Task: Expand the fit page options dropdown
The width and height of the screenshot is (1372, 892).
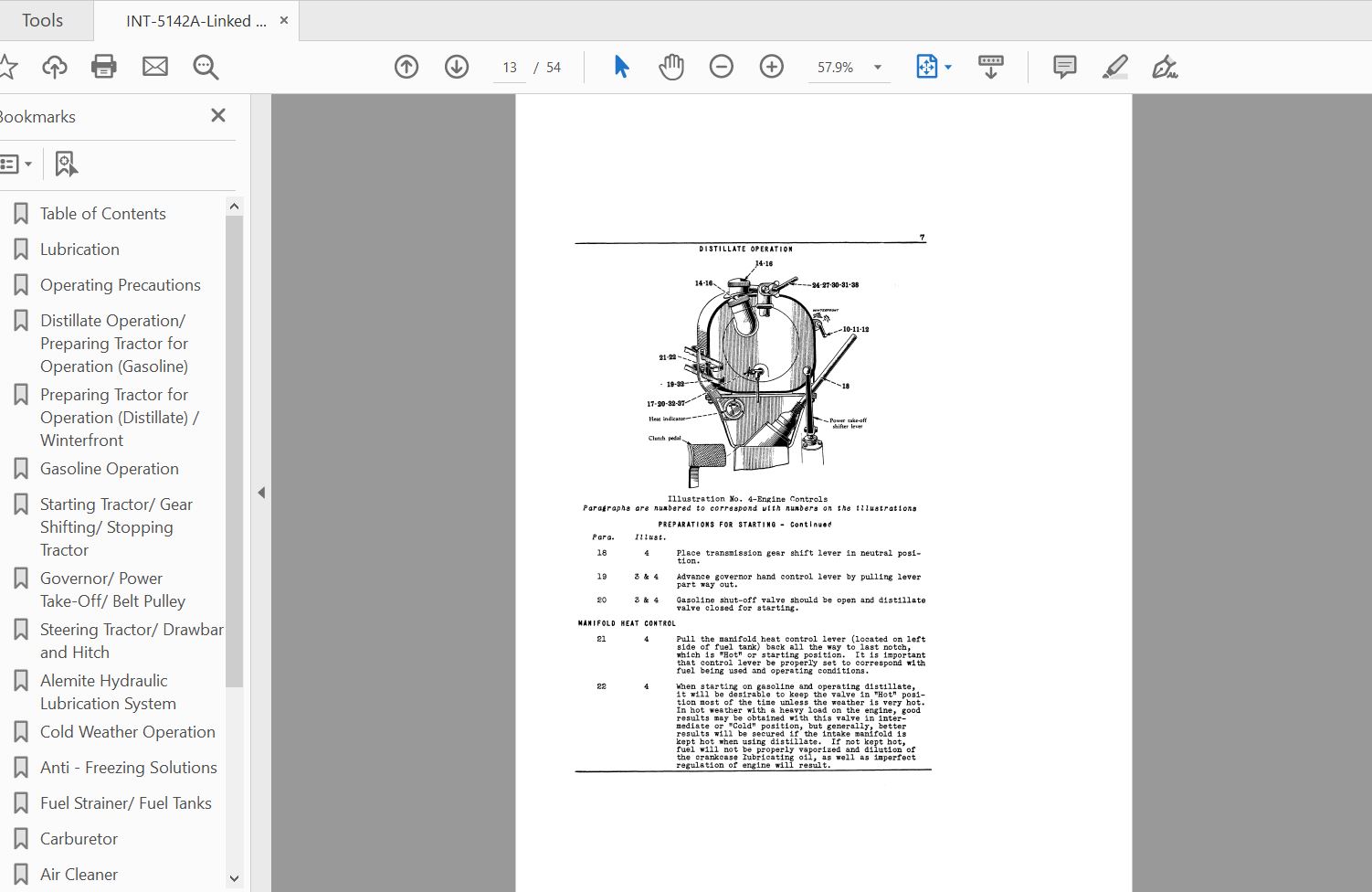Action: pyautogui.click(x=948, y=68)
